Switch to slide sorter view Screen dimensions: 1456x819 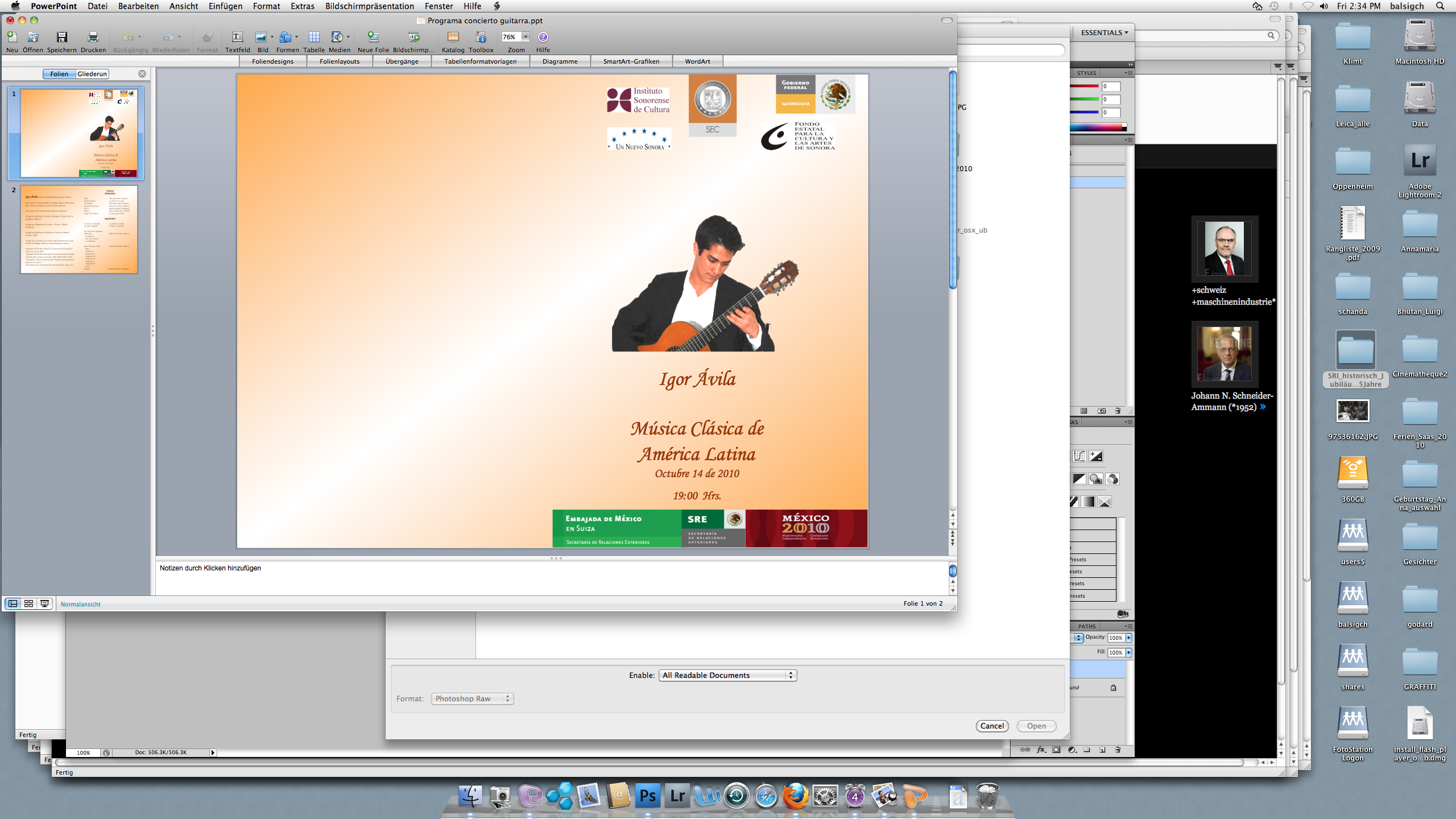pos(28,603)
